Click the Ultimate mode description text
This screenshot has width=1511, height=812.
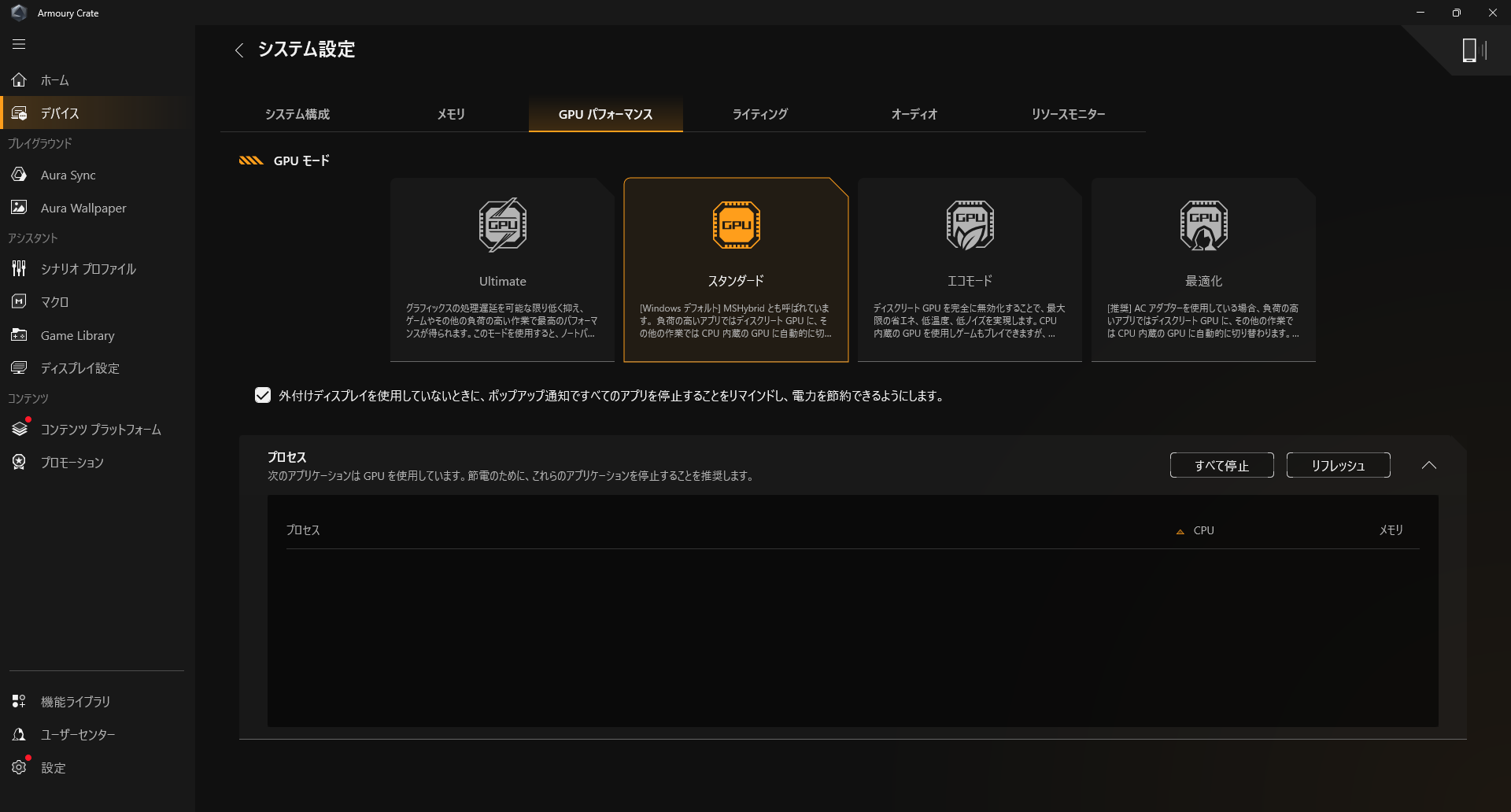point(502,321)
